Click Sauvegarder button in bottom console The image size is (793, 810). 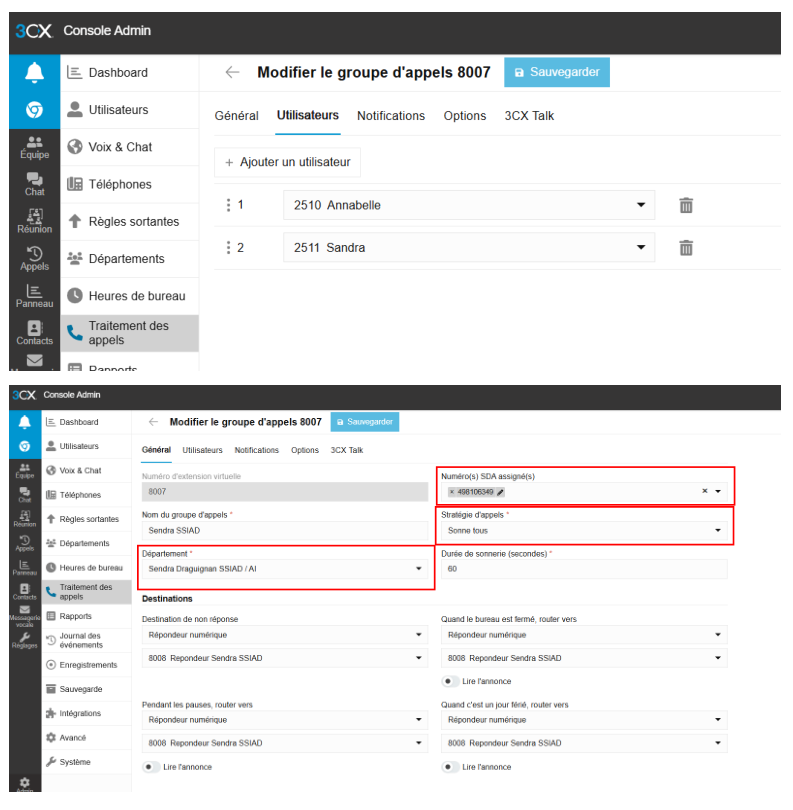(x=365, y=422)
